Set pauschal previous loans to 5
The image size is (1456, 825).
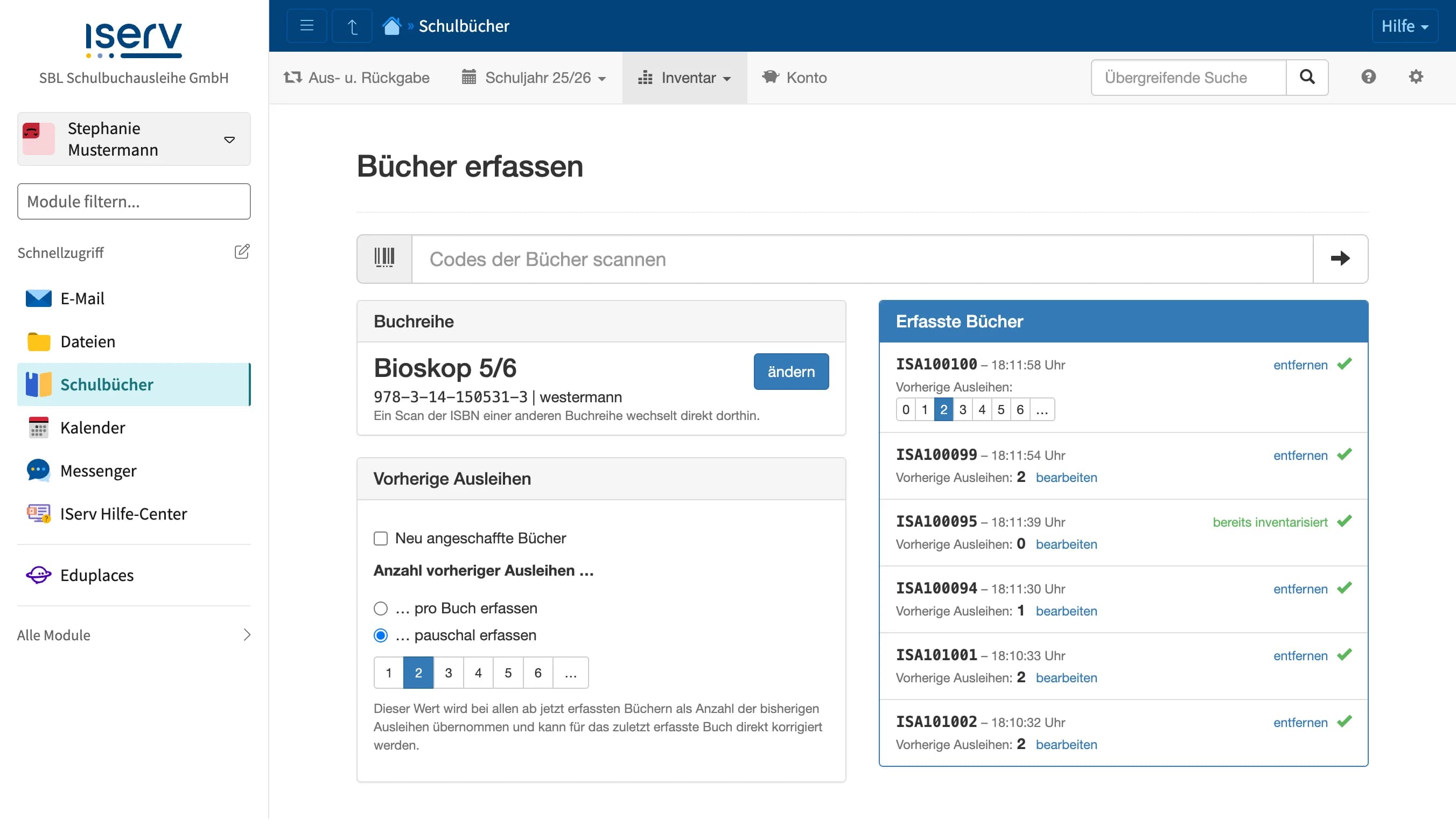[508, 673]
